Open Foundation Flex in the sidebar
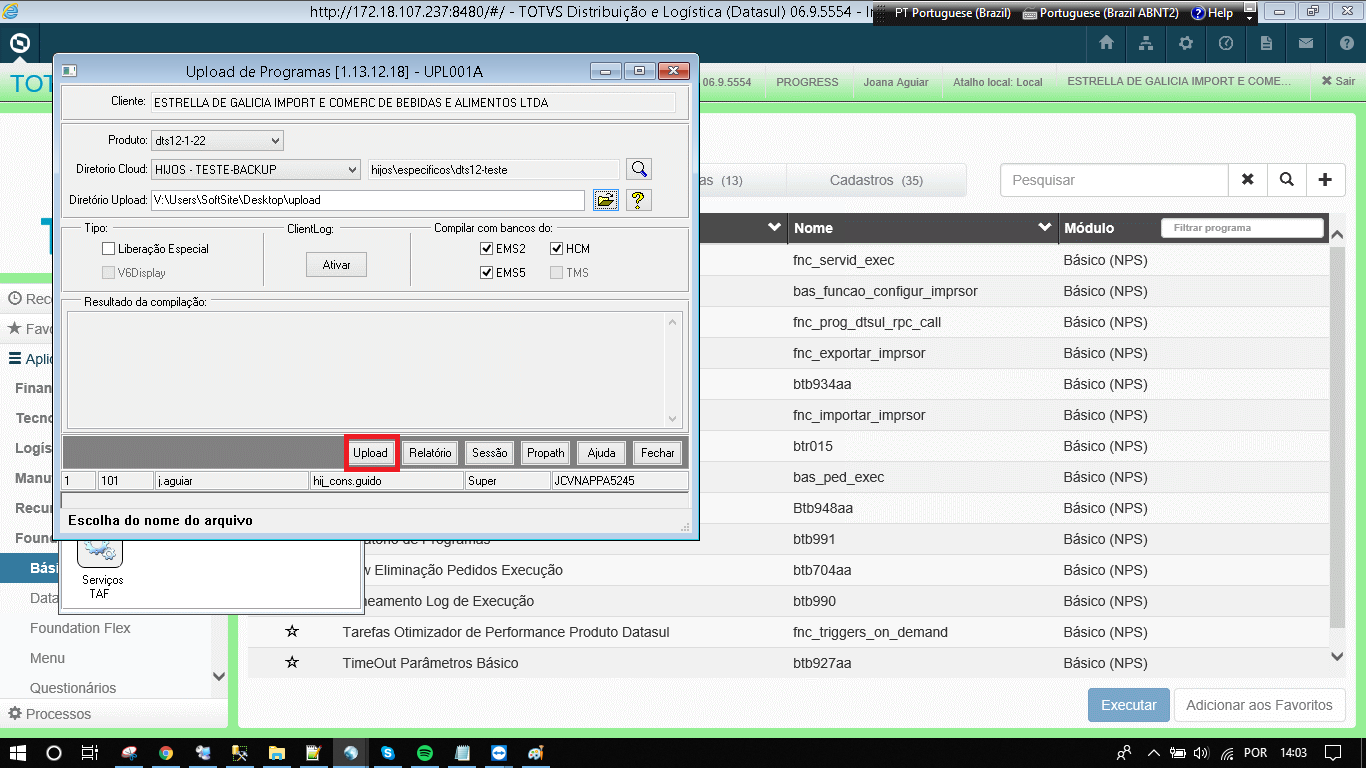1370x768 pixels. 80,628
